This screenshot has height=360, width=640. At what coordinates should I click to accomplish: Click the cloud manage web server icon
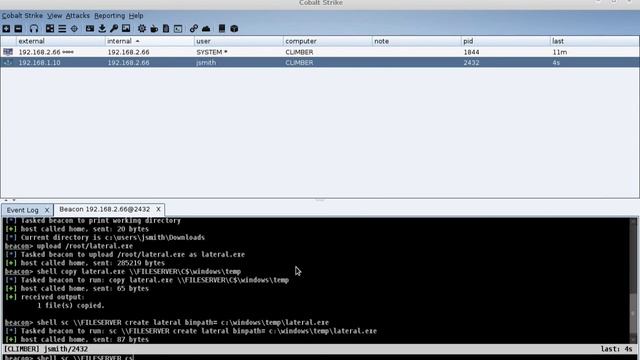coord(206,29)
